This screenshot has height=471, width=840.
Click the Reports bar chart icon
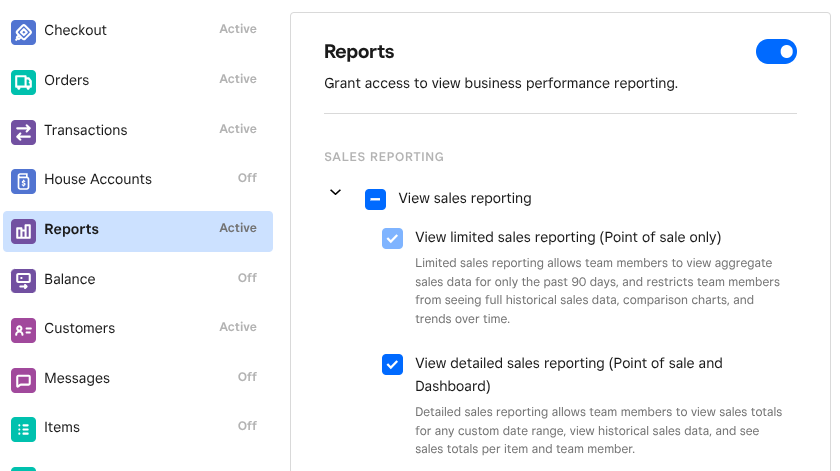(23, 230)
